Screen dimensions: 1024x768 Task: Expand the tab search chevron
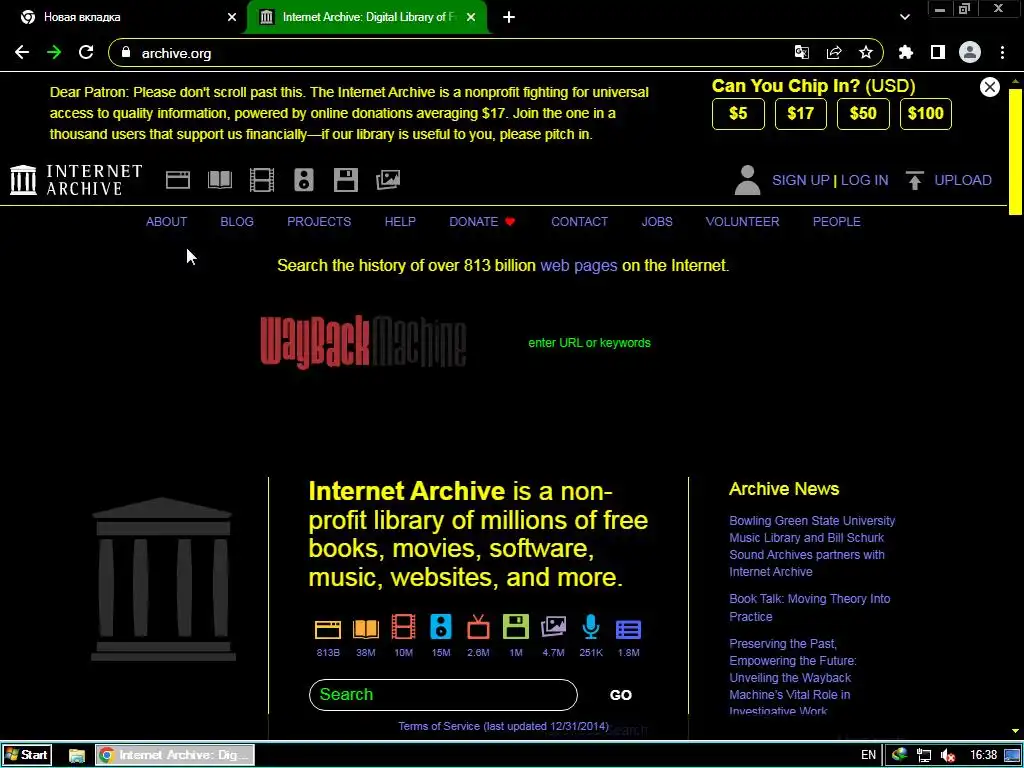904,17
